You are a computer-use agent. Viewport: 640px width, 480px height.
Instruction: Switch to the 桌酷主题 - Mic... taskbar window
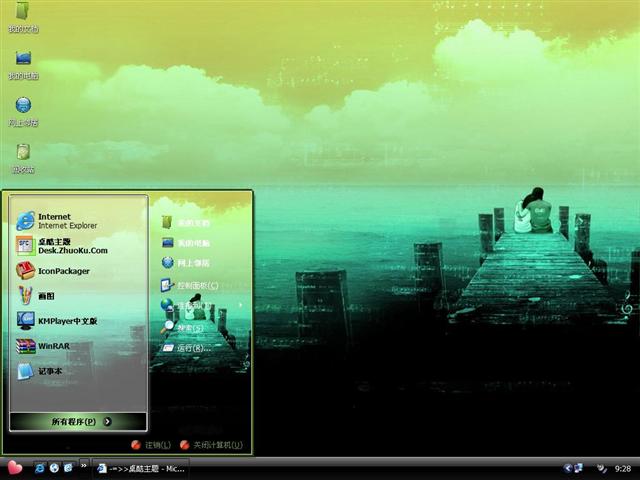tap(140, 469)
